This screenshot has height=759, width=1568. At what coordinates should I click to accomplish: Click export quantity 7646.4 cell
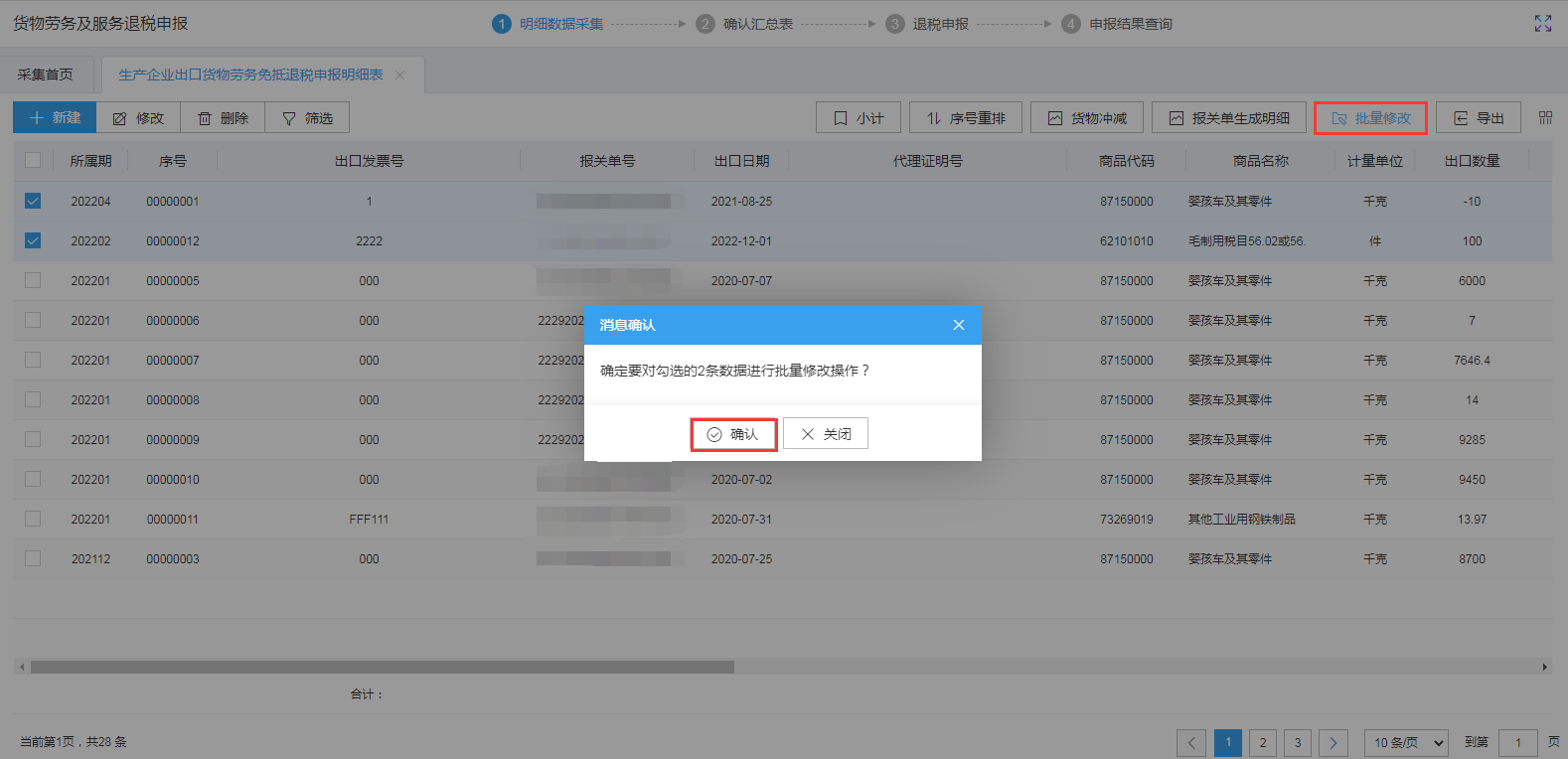[x=1472, y=360]
